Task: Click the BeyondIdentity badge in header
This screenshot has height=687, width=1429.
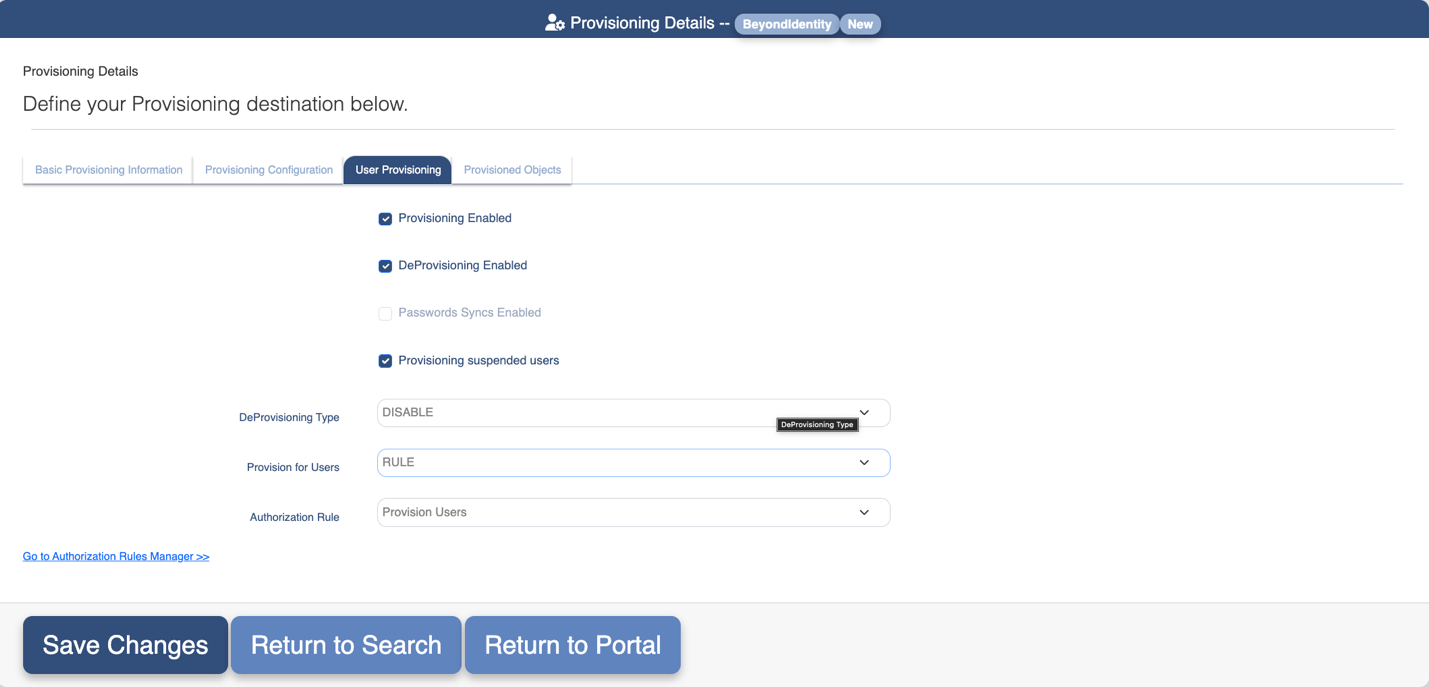Action: (x=787, y=24)
